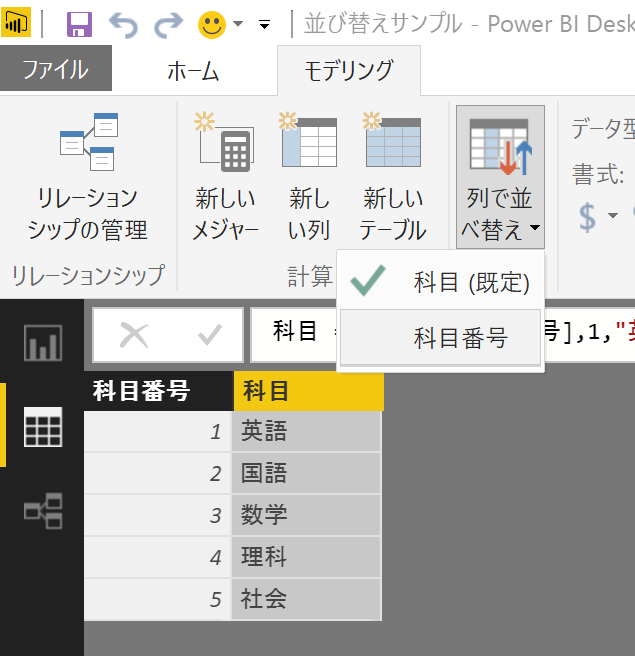Click the 科目番号 cell with value 3
Screen dimensions: 635x656
(157, 515)
